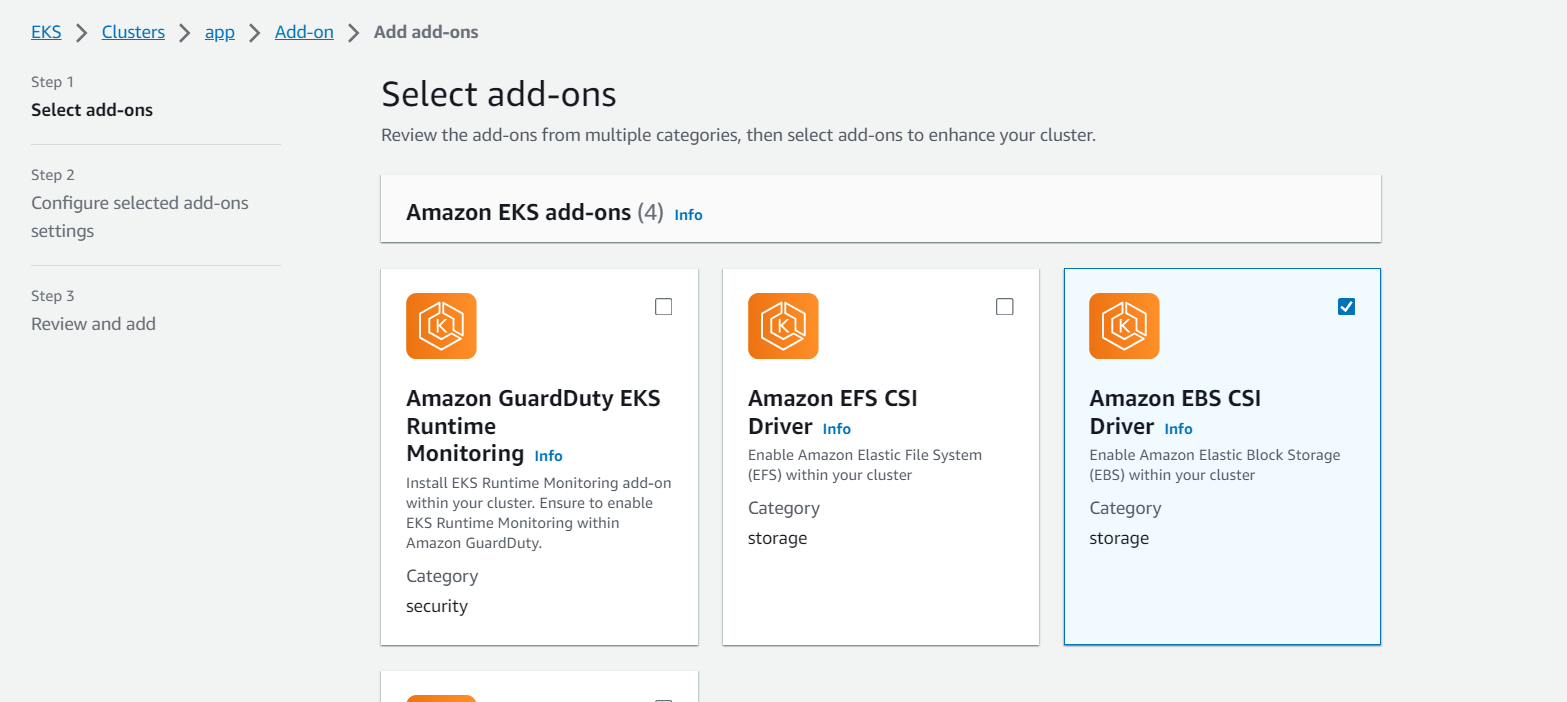Go to Step 3 Review and add
Screen dimensions: 1567x702
93,323
